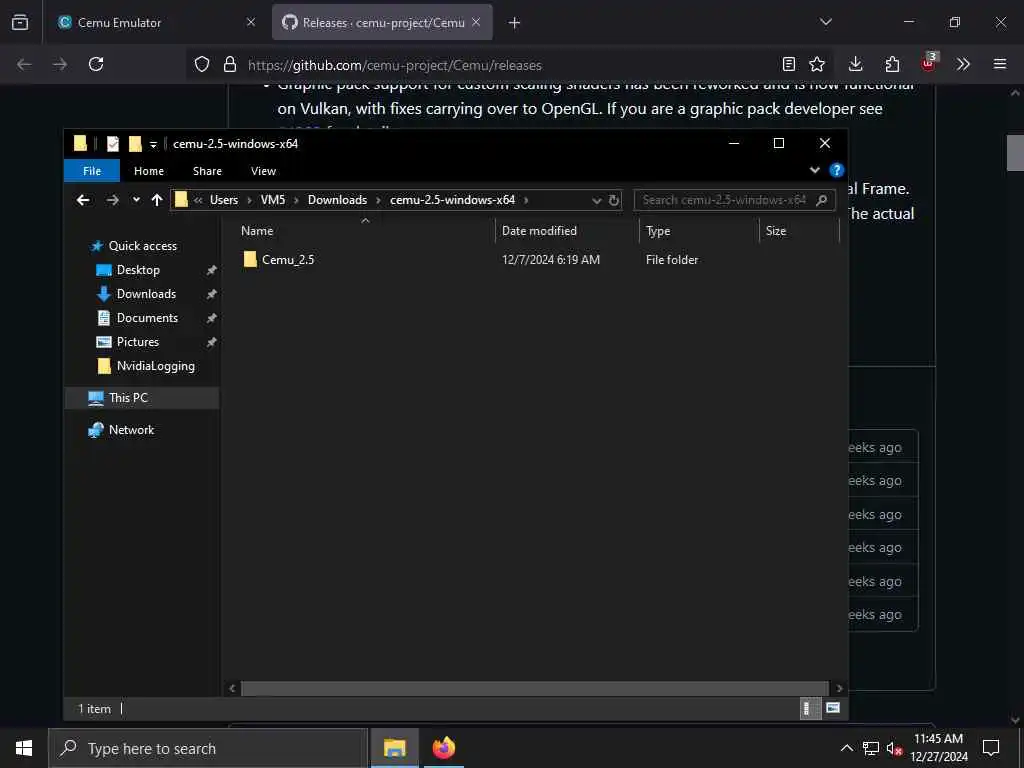
Task: Expand the Explorer ribbon chevron
Action: 814,170
